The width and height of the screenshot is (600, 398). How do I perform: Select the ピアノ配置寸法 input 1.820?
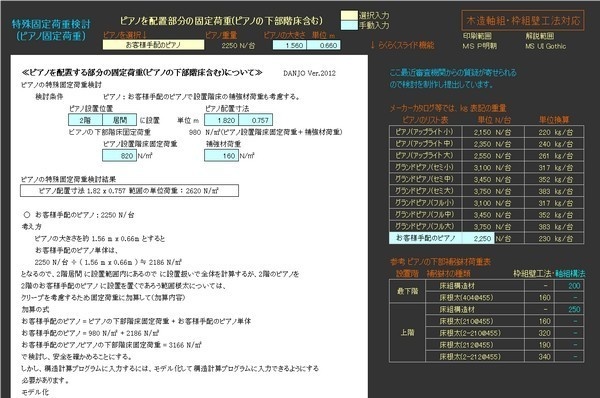[222, 120]
